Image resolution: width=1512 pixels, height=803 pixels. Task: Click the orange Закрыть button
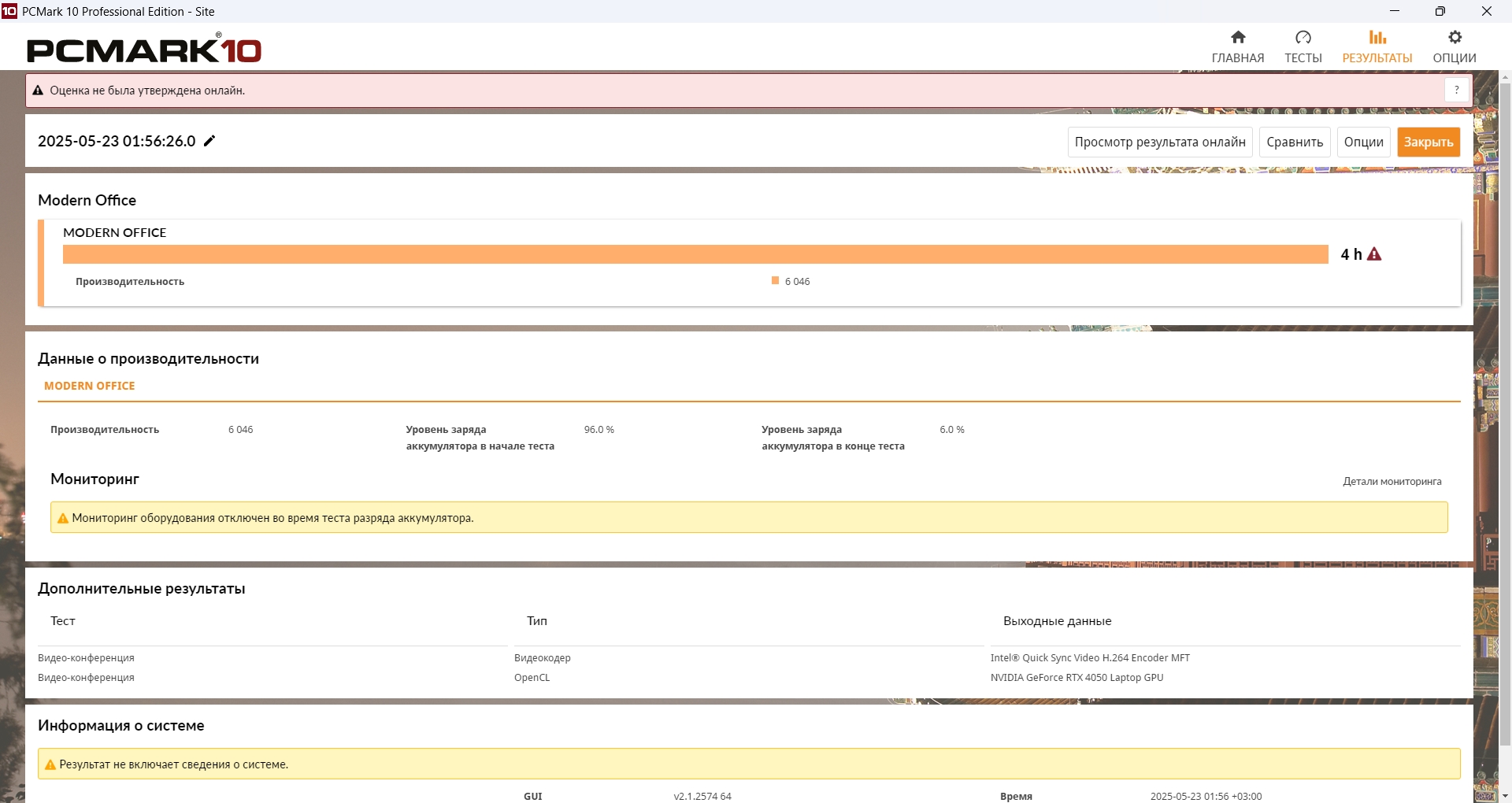(1429, 142)
